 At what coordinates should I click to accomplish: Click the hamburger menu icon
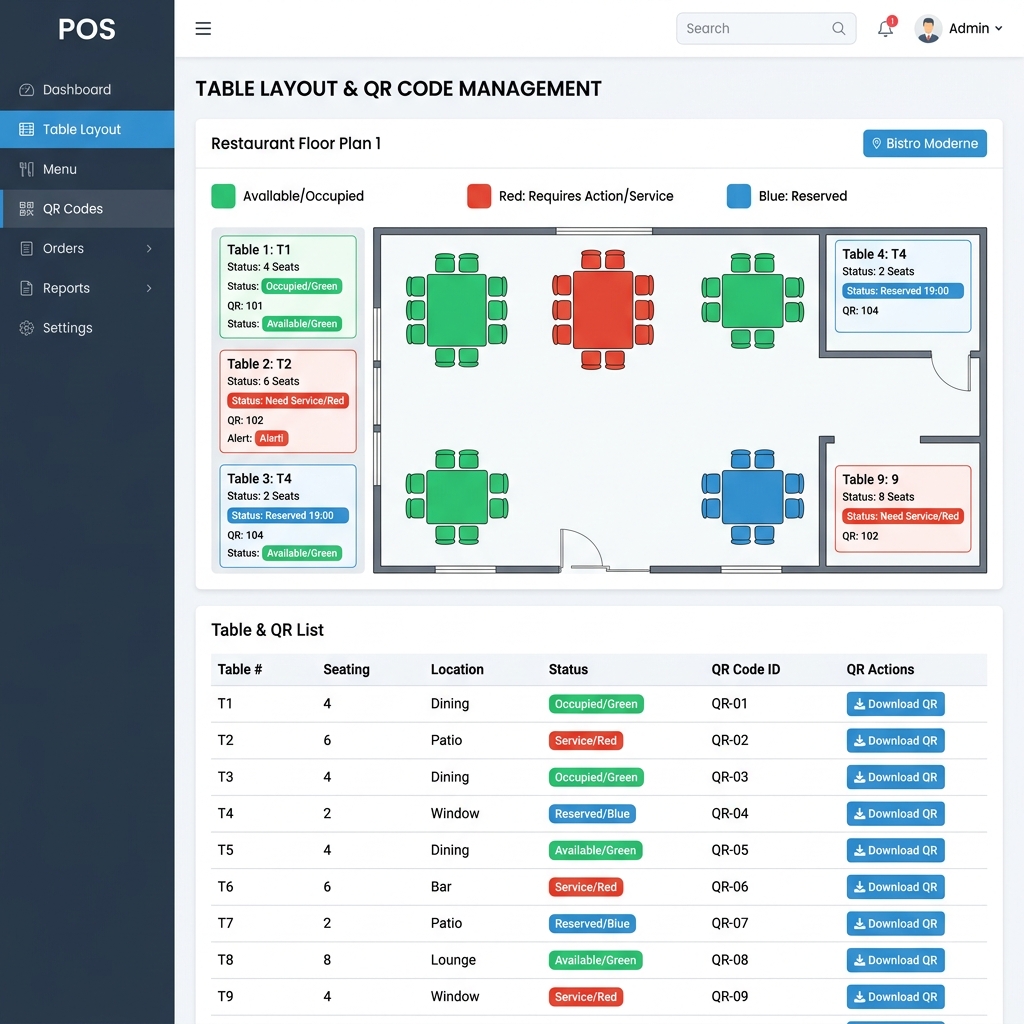tap(203, 29)
